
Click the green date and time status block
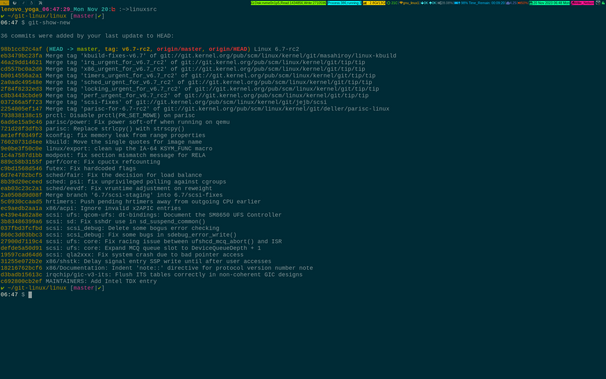point(550,3)
